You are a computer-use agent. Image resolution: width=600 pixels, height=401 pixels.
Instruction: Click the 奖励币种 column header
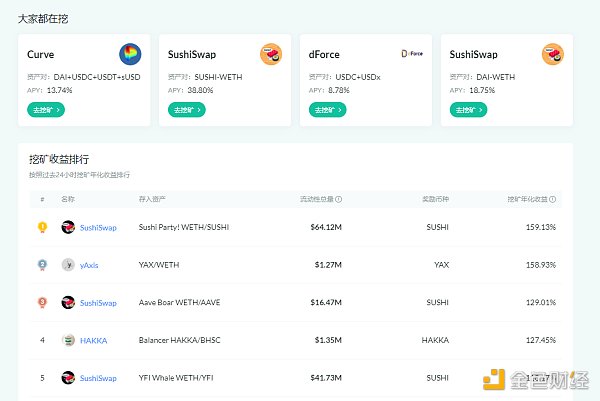(435, 199)
